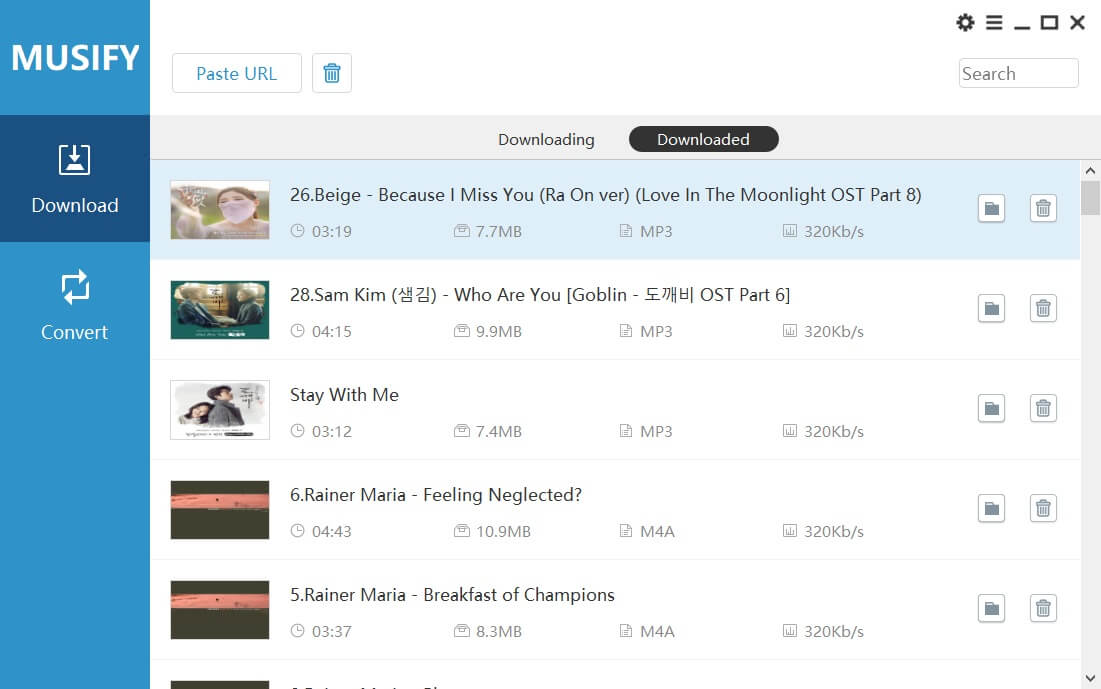This screenshot has width=1101, height=689.
Task: Open file folder for Stay With Me
Action: pyautogui.click(x=991, y=408)
